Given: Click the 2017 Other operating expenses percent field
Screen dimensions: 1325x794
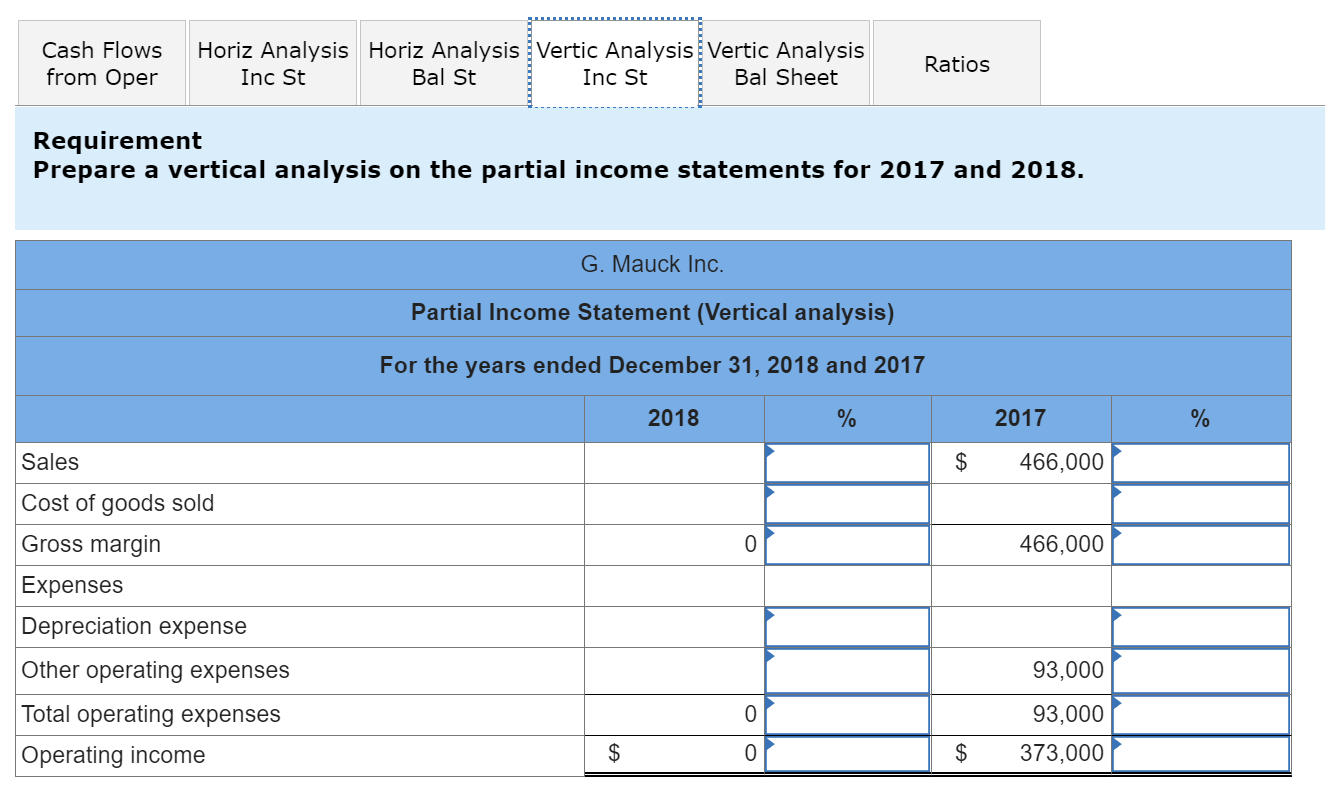Looking at the screenshot, I should (1201, 671).
